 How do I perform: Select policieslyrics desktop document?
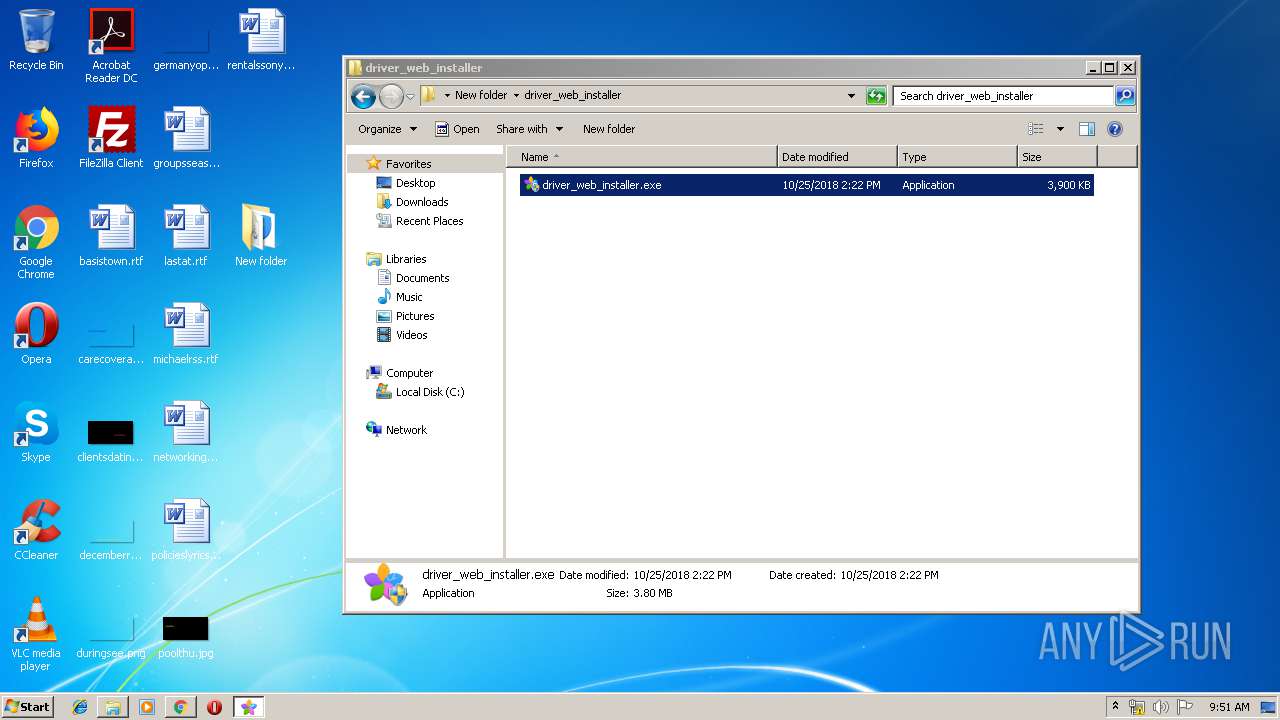(186, 530)
